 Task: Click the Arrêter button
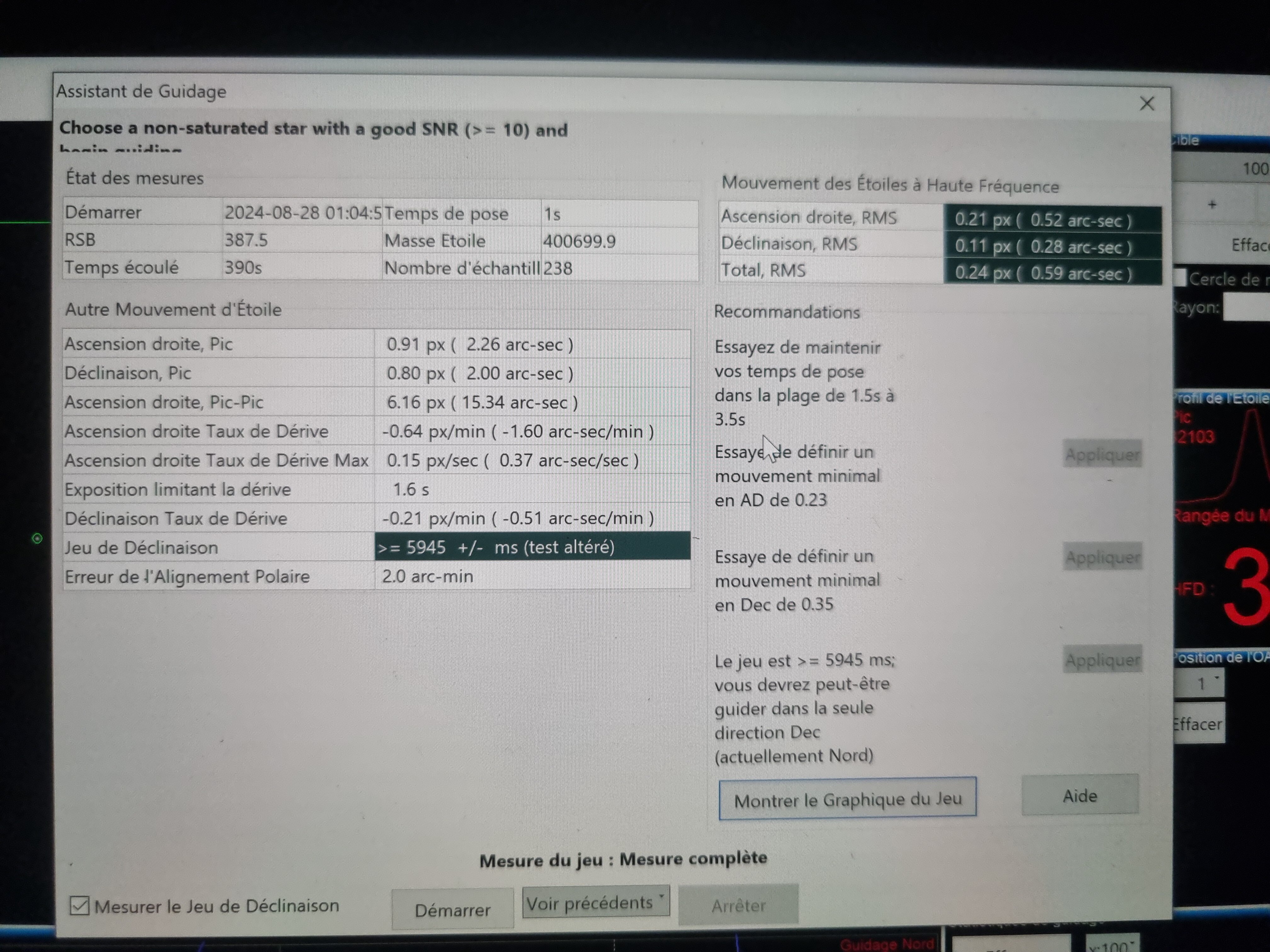[x=738, y=905]
